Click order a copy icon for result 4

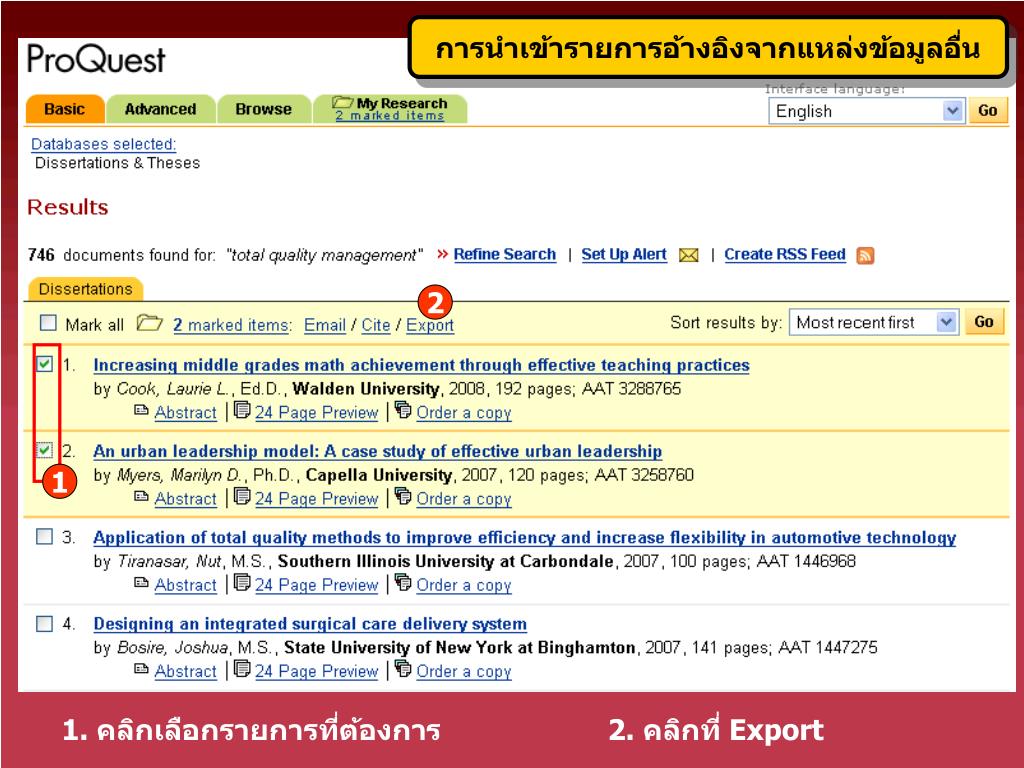(x=404, y=669)
